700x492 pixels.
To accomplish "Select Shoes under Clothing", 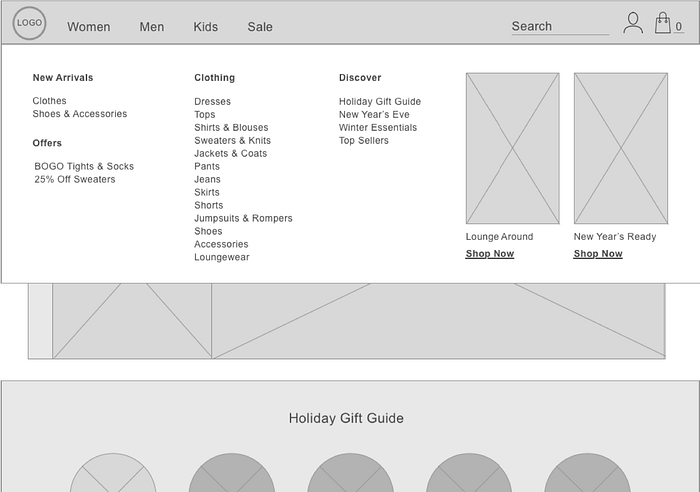I will 208,231.
